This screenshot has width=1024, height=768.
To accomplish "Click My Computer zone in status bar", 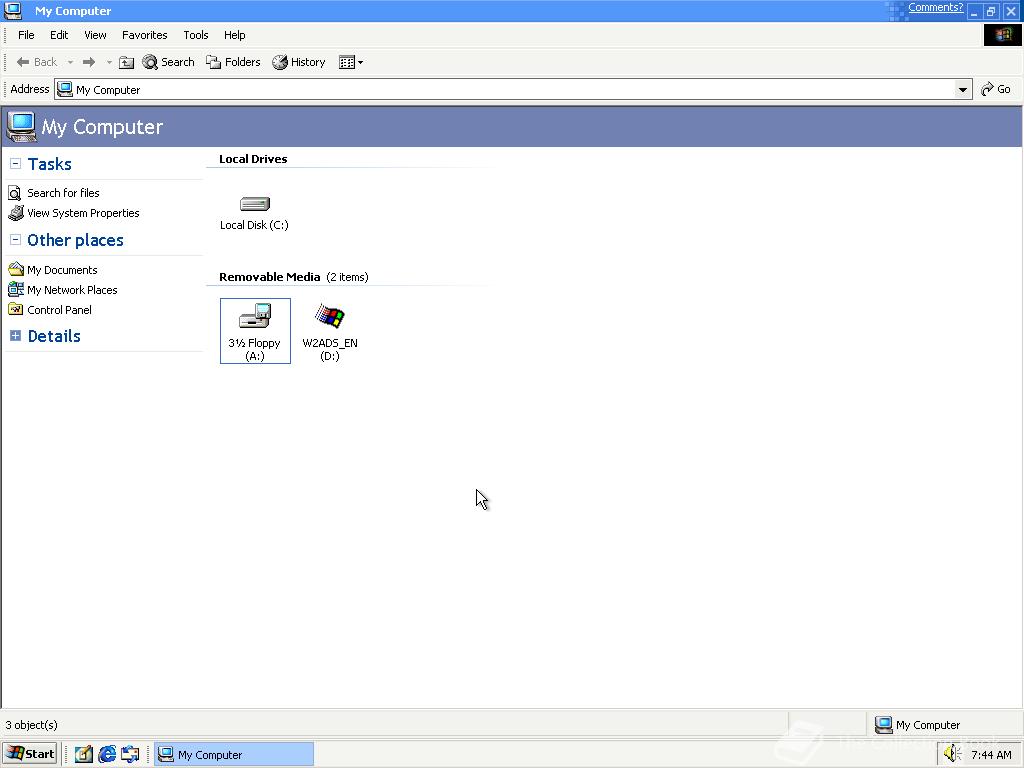I will pyautogui.click(x=918, y=725).
